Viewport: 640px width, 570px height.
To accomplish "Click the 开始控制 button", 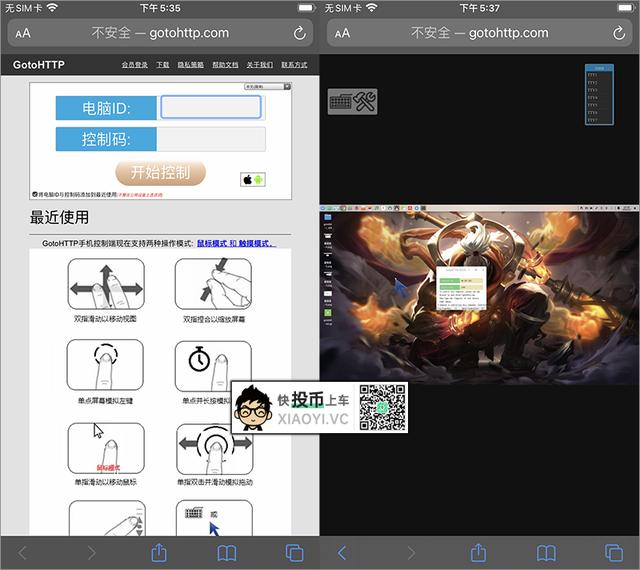I will pos(160,173).
